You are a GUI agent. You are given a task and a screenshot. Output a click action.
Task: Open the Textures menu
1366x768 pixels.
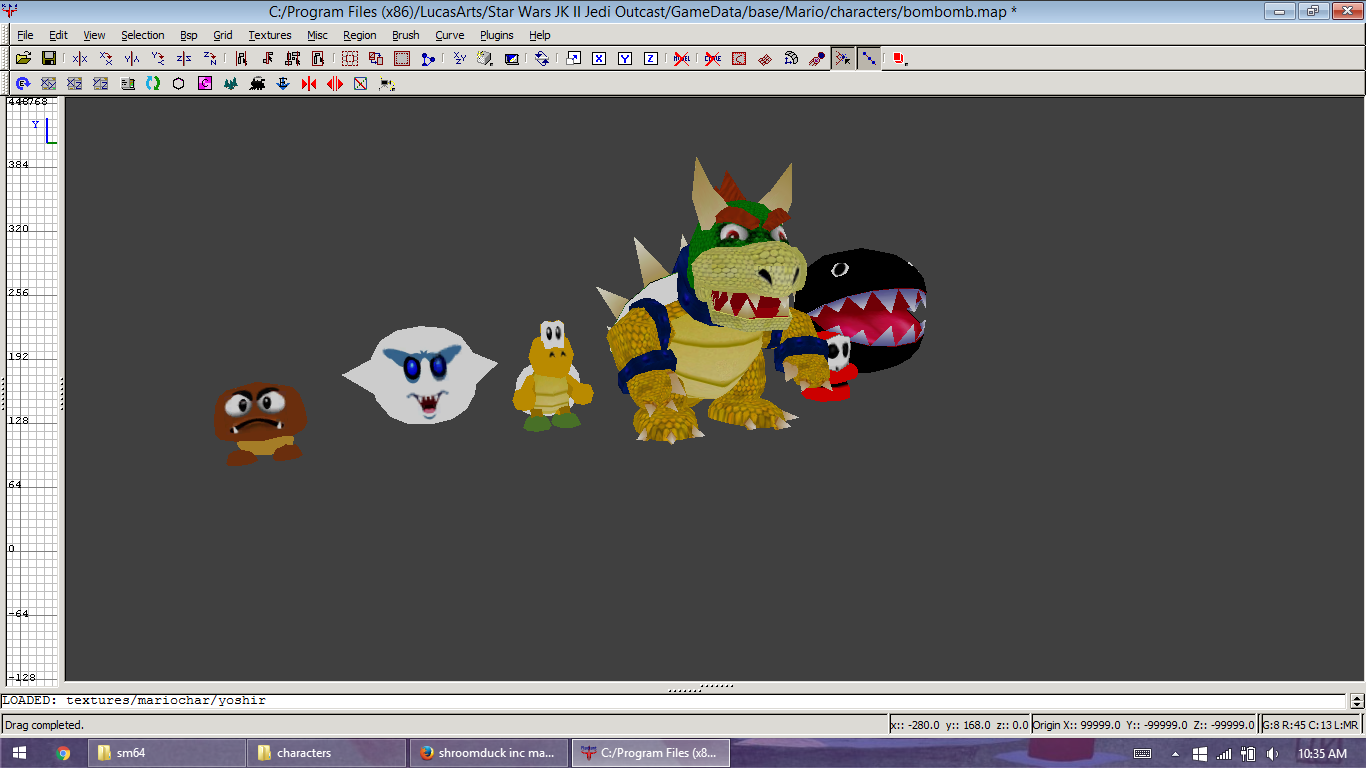270,35
